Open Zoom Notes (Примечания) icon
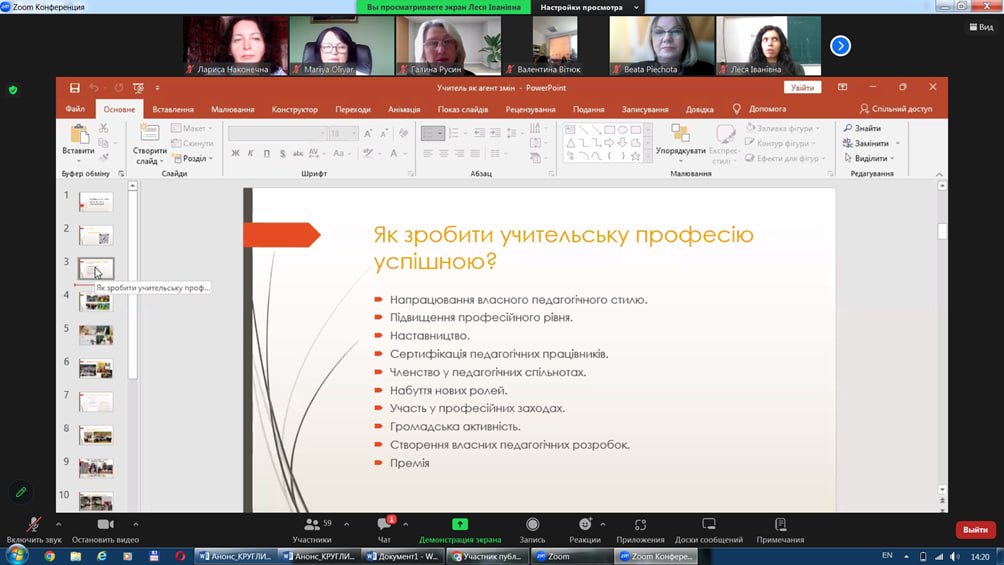This screenshot has width=1004, height=565. [780, 524]
